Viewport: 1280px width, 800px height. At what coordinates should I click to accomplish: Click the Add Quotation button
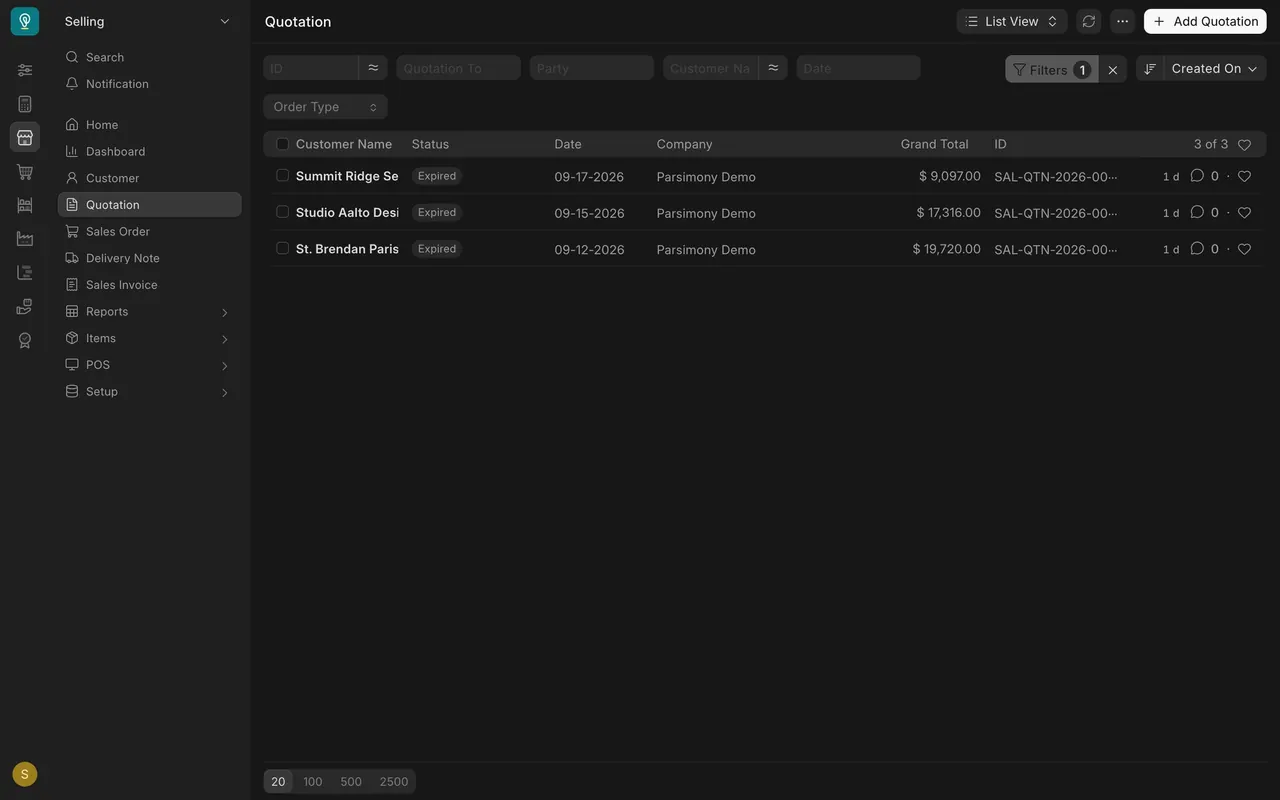[x=1205, y=21]
